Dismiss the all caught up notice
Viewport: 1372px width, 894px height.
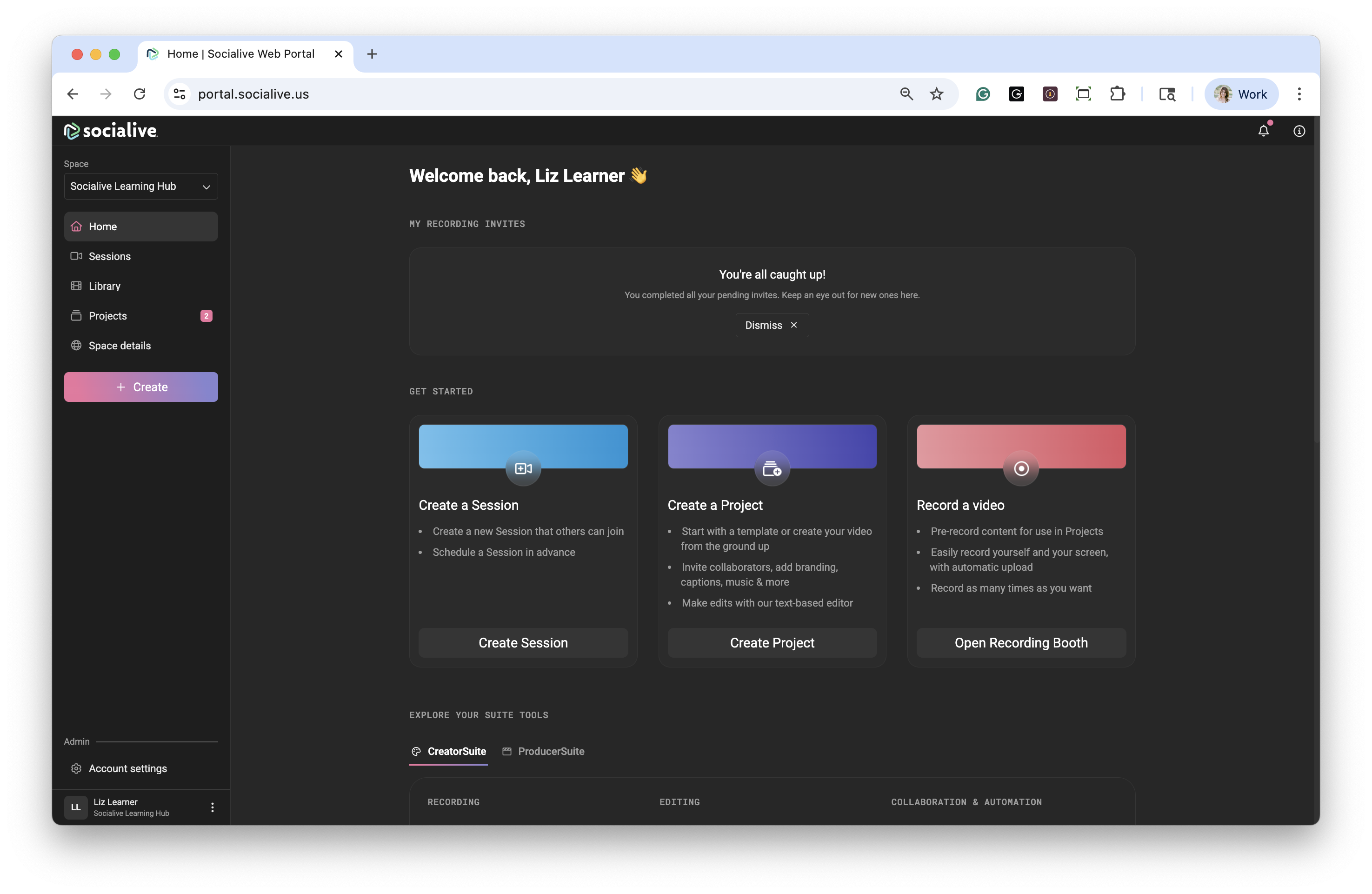coord(771,325)
